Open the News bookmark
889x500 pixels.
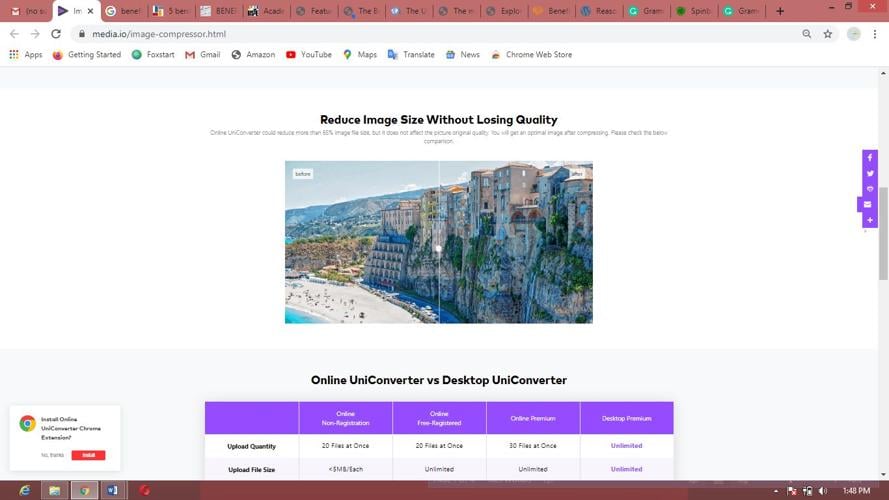[x=463, y=54]
